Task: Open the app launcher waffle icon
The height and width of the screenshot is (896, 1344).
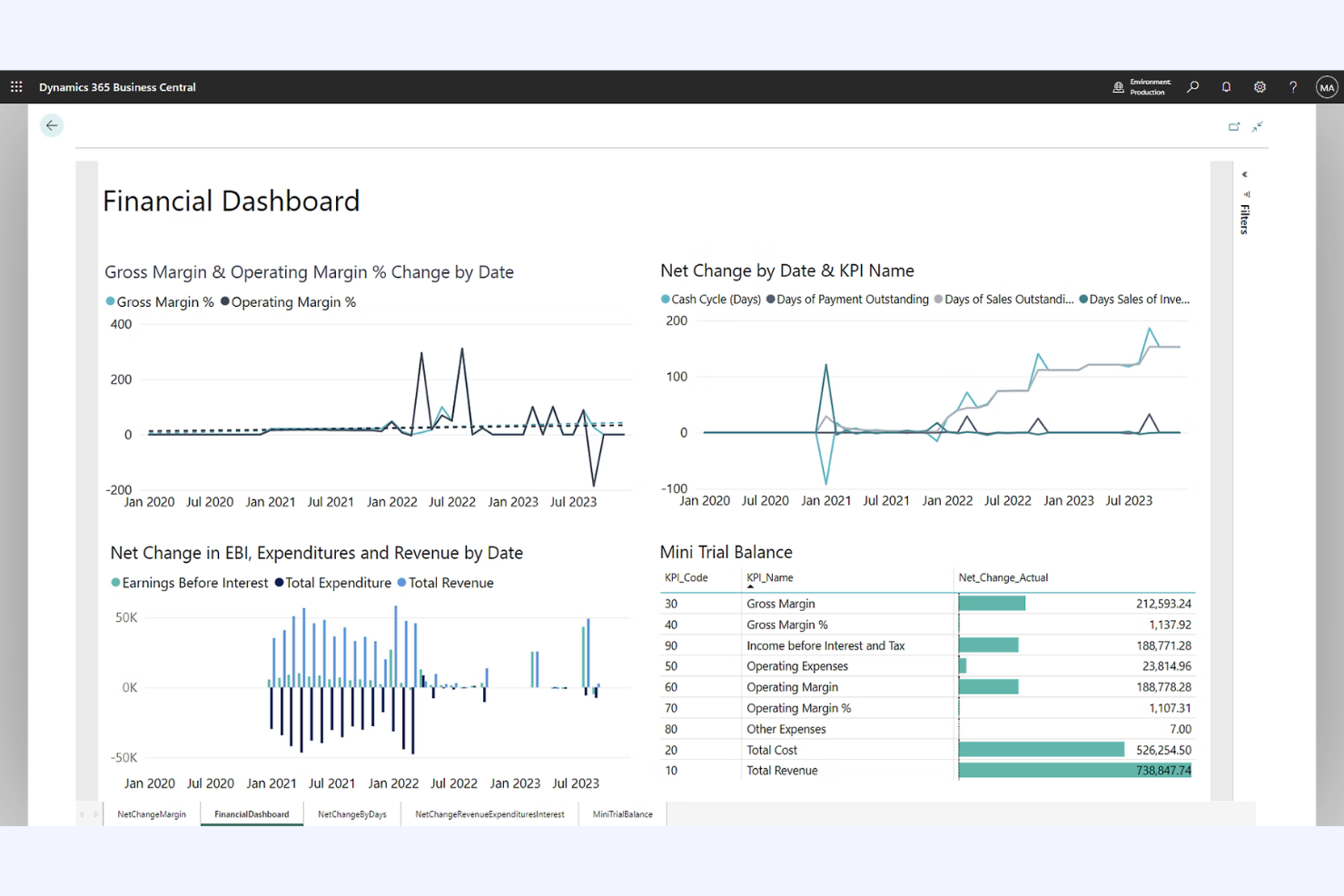Action: pyautogui.click(x=15, y=86)
